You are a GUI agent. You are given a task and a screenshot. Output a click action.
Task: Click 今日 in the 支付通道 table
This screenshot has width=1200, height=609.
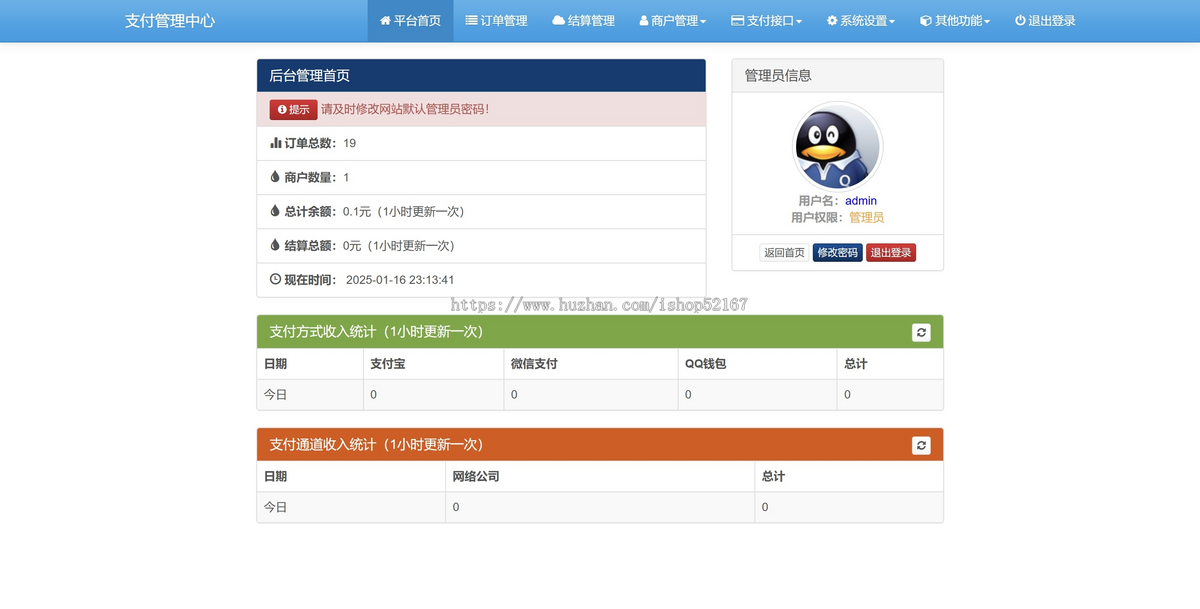(275, 508)
